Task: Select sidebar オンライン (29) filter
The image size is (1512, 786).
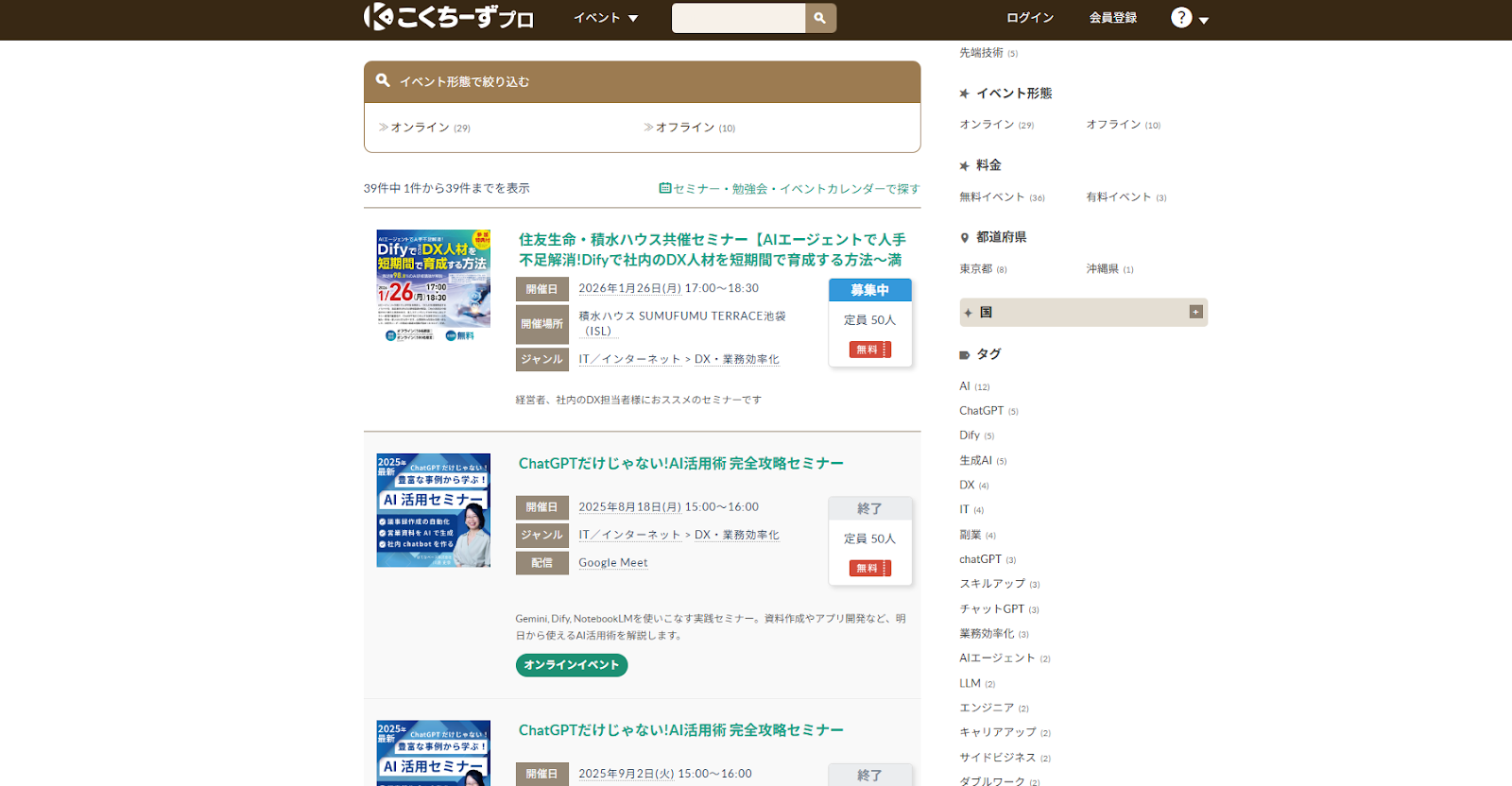Action: [x=997, y=125]
